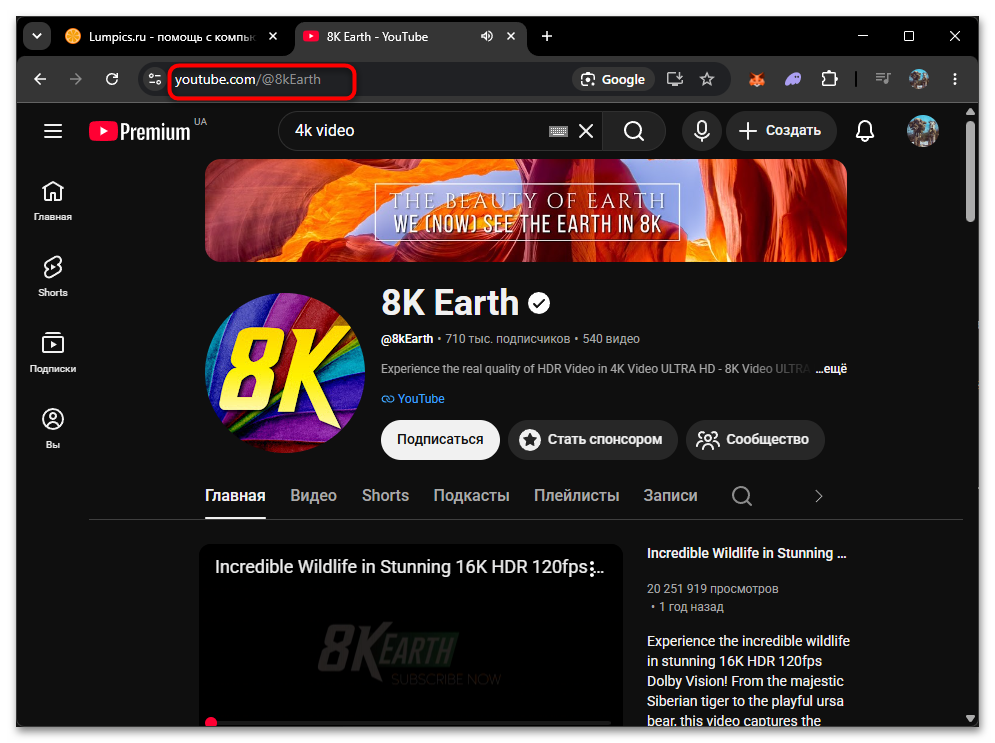Toggle the on-screen keyboard in search
This screenshot has height=743, width=995.
point(558,131)
